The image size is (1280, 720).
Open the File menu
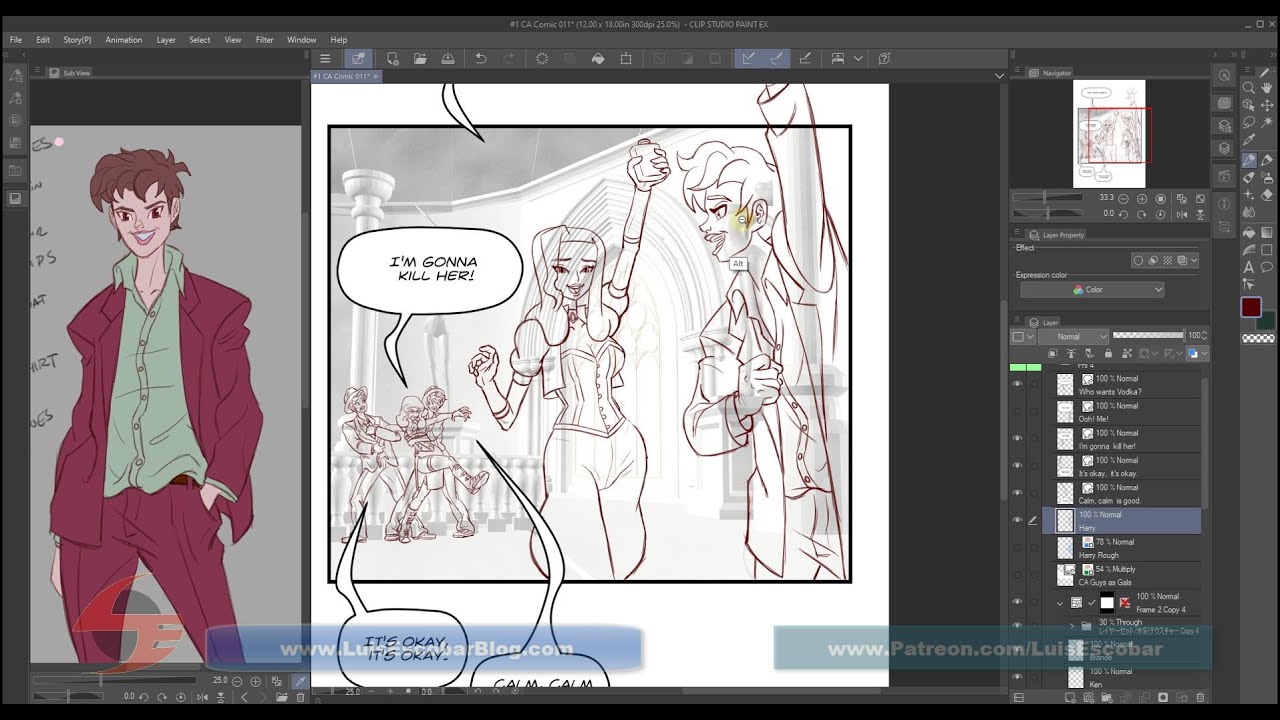pos(16,40)
